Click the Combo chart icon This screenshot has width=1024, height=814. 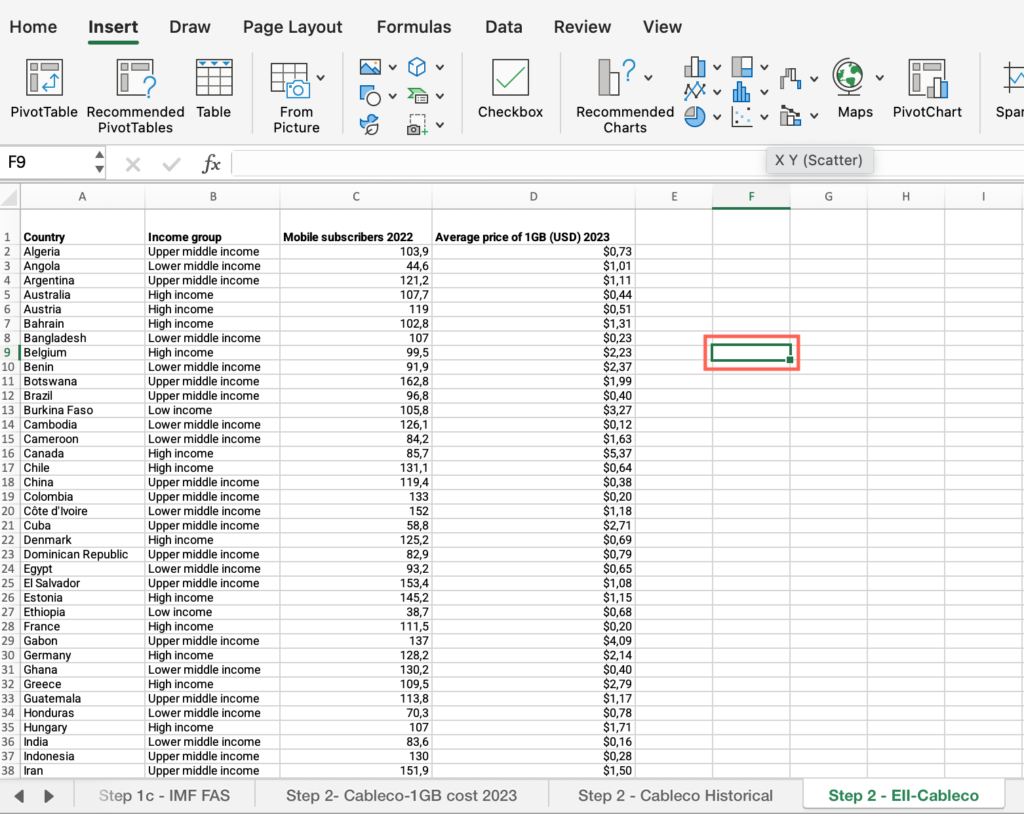tap(790, 116)
